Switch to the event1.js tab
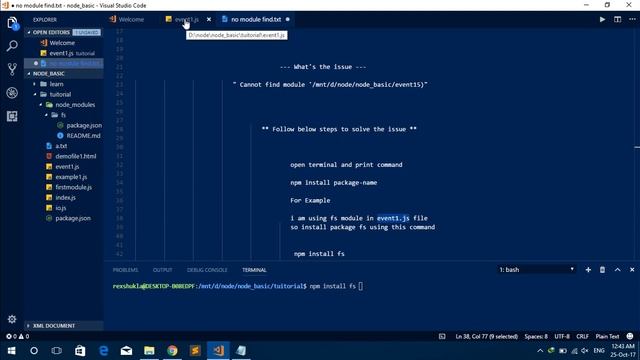Image resolution: width=640 pixels, height=360 pixels. click(187, 19)
